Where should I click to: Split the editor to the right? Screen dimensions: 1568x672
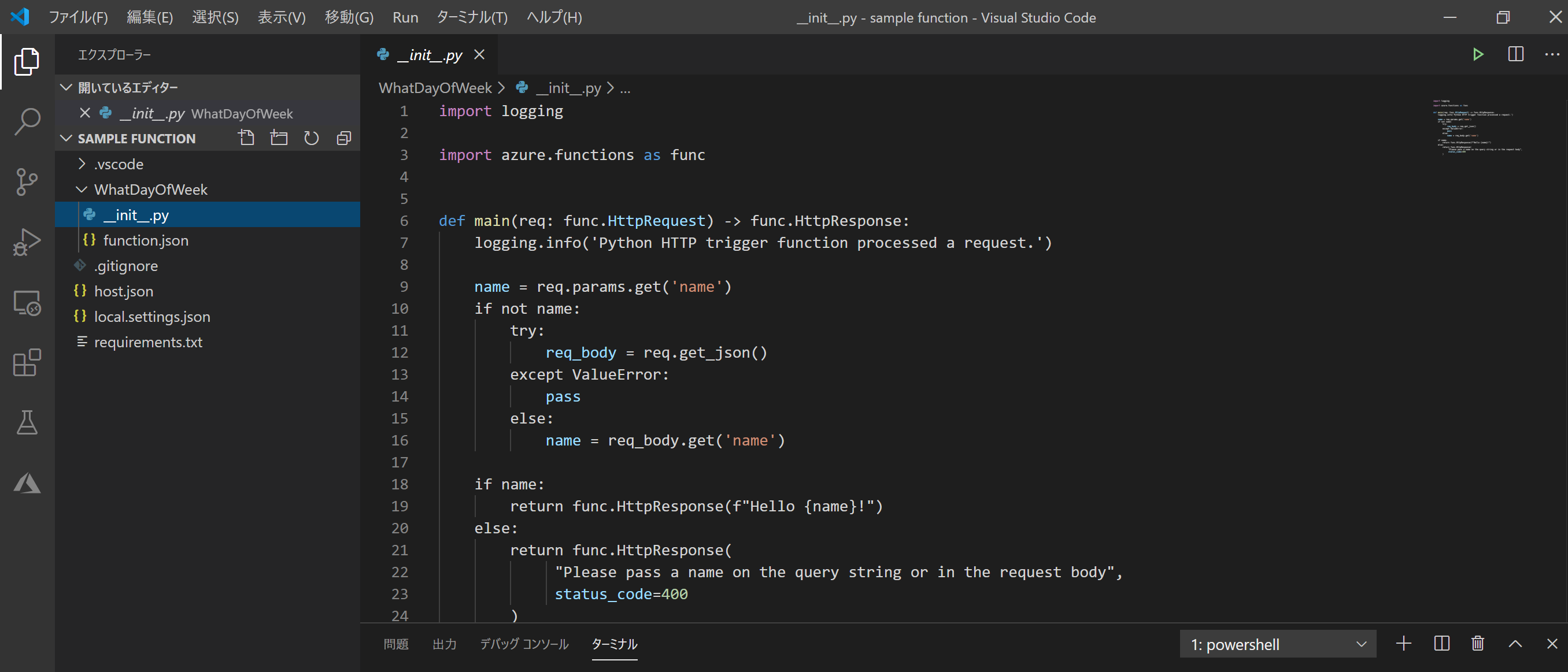point(1515,55)
